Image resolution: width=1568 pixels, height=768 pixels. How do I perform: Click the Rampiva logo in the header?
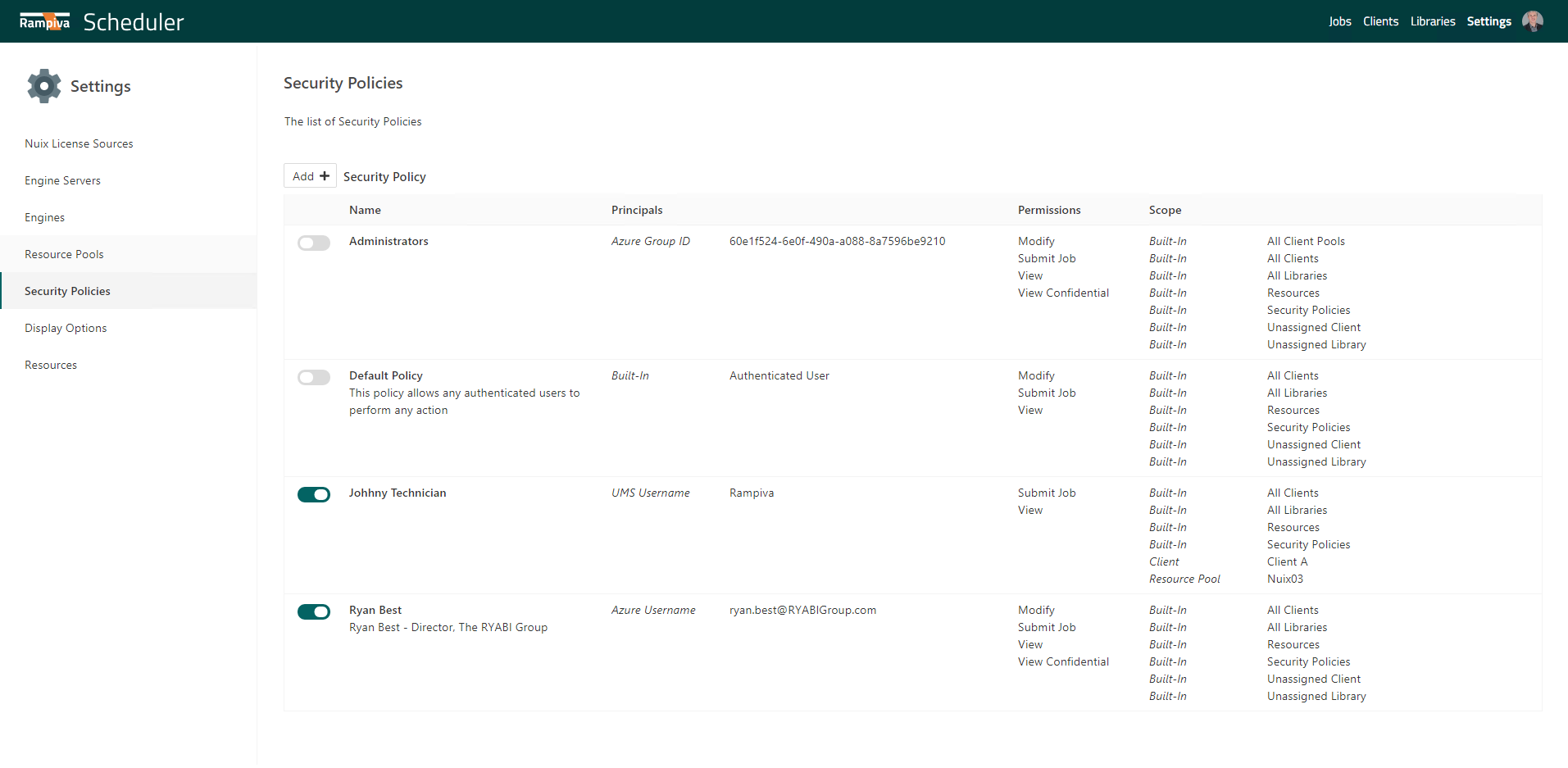point(44,22)
